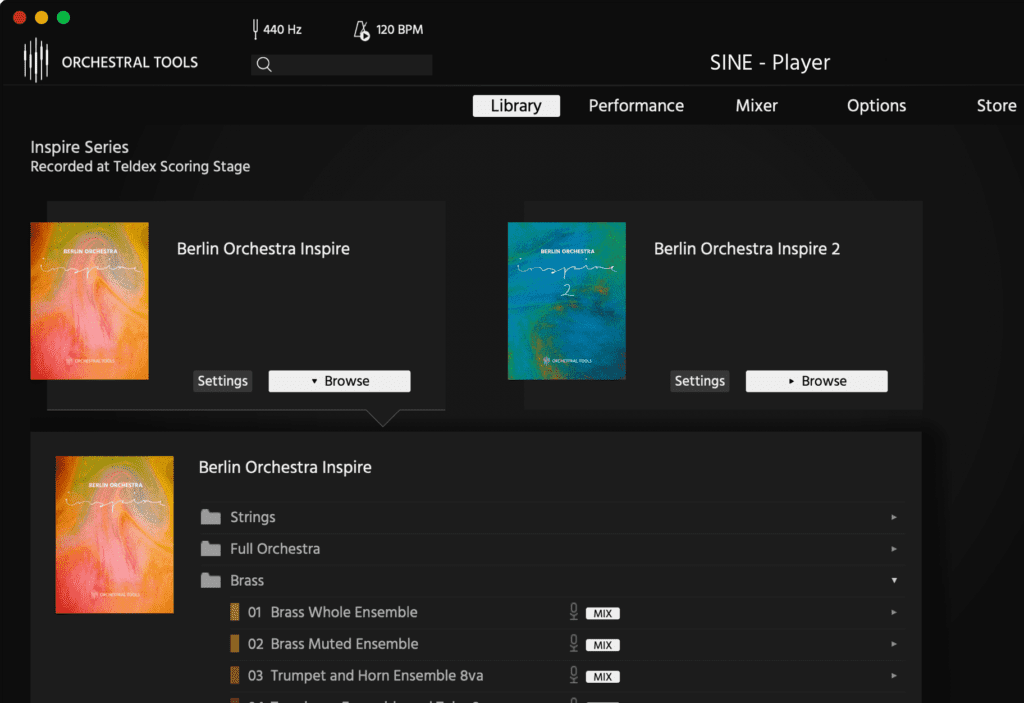Toggle MIX badge on Brass Whole Ensemble
The height and width of the screenshot is (703, 1024).
click(x=602, y=613)
